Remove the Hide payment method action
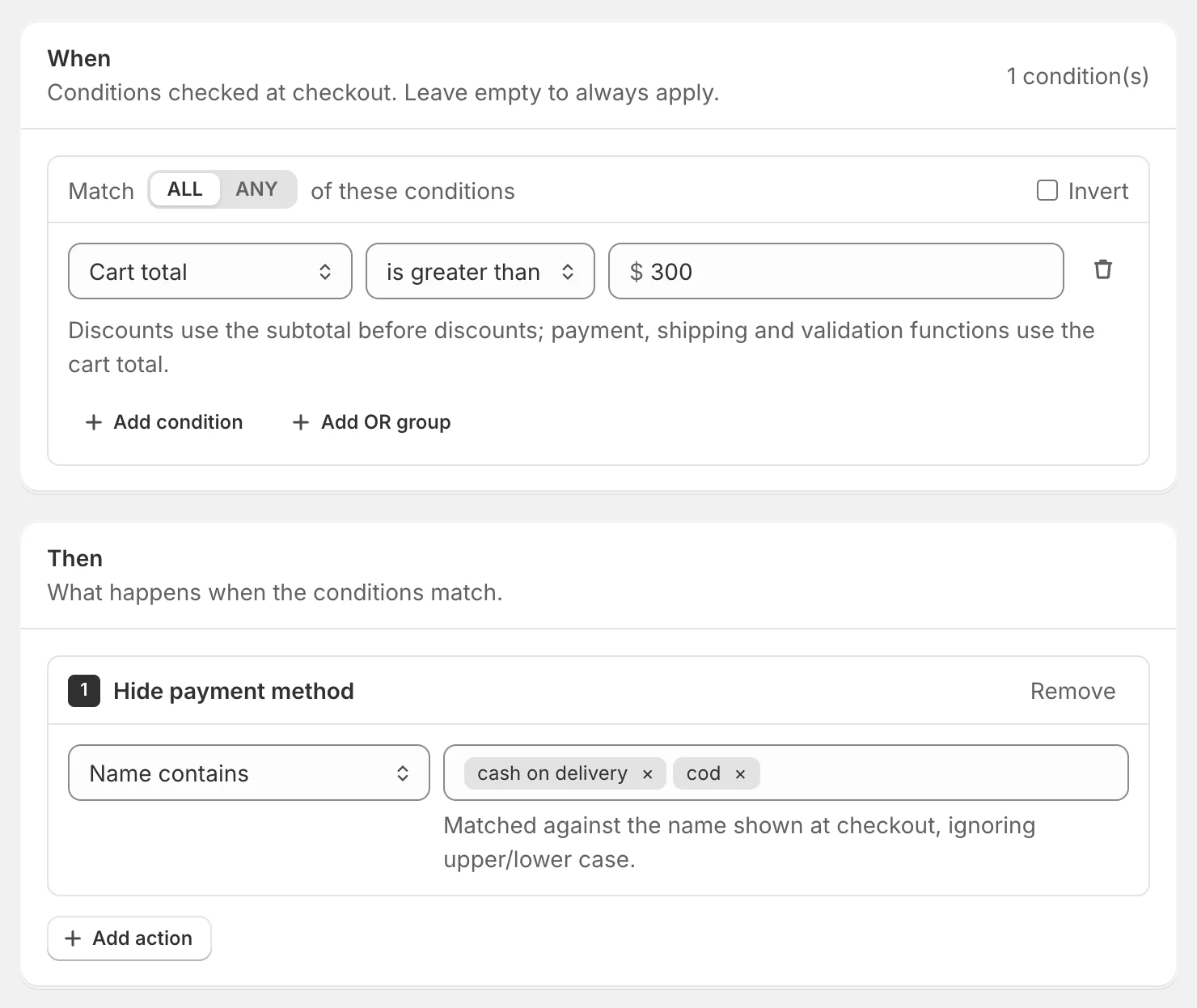Screen dimensions: 1197x1008 pos(1072,691)
